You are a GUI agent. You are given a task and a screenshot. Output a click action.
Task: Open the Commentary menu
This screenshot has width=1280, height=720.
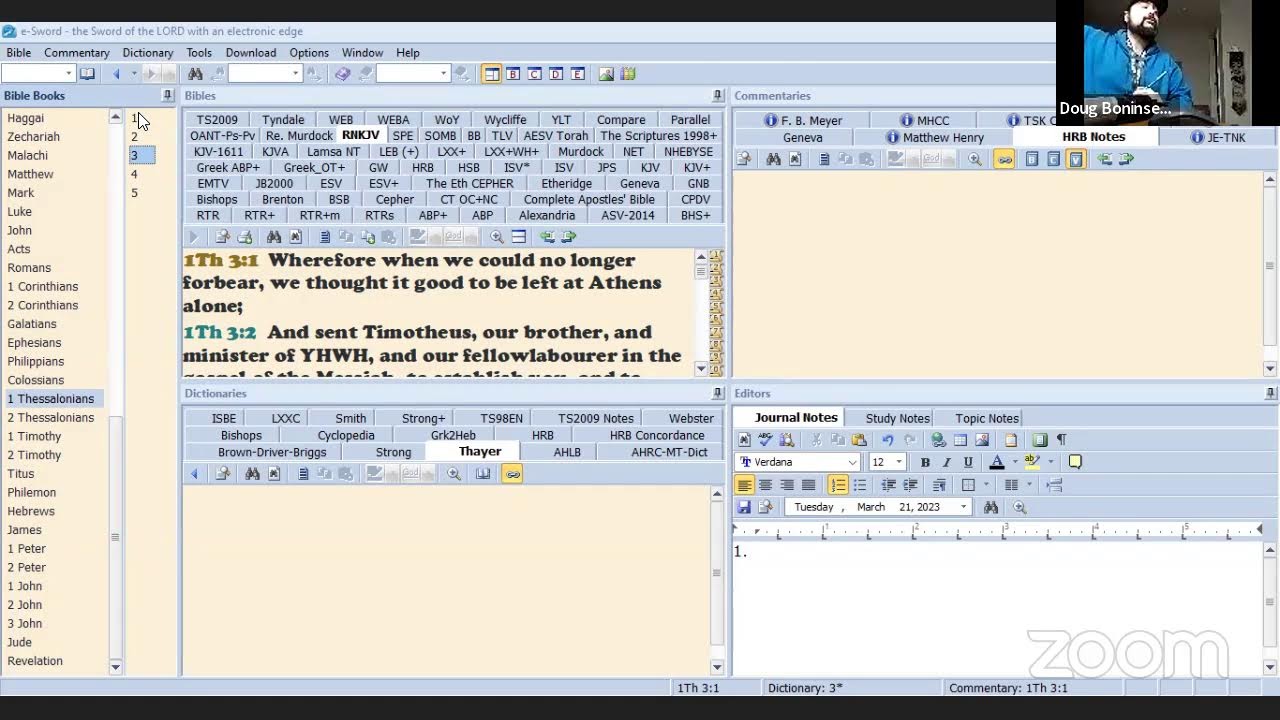point(77,53)
